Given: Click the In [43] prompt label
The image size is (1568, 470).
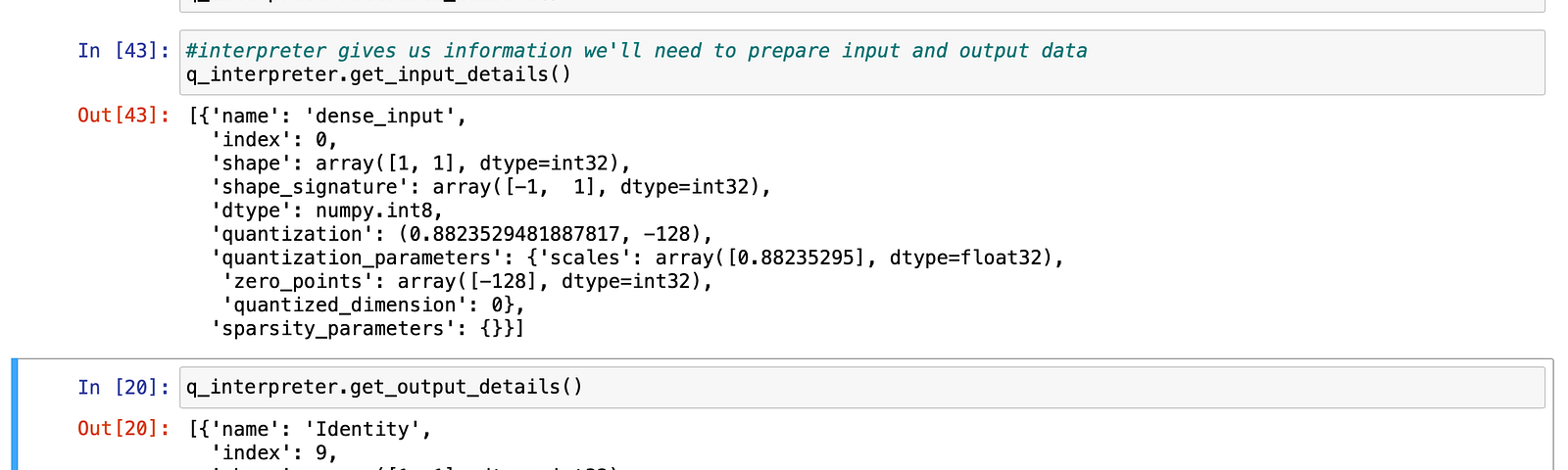Looking at the screenshot, I should (x=123, y=51).
